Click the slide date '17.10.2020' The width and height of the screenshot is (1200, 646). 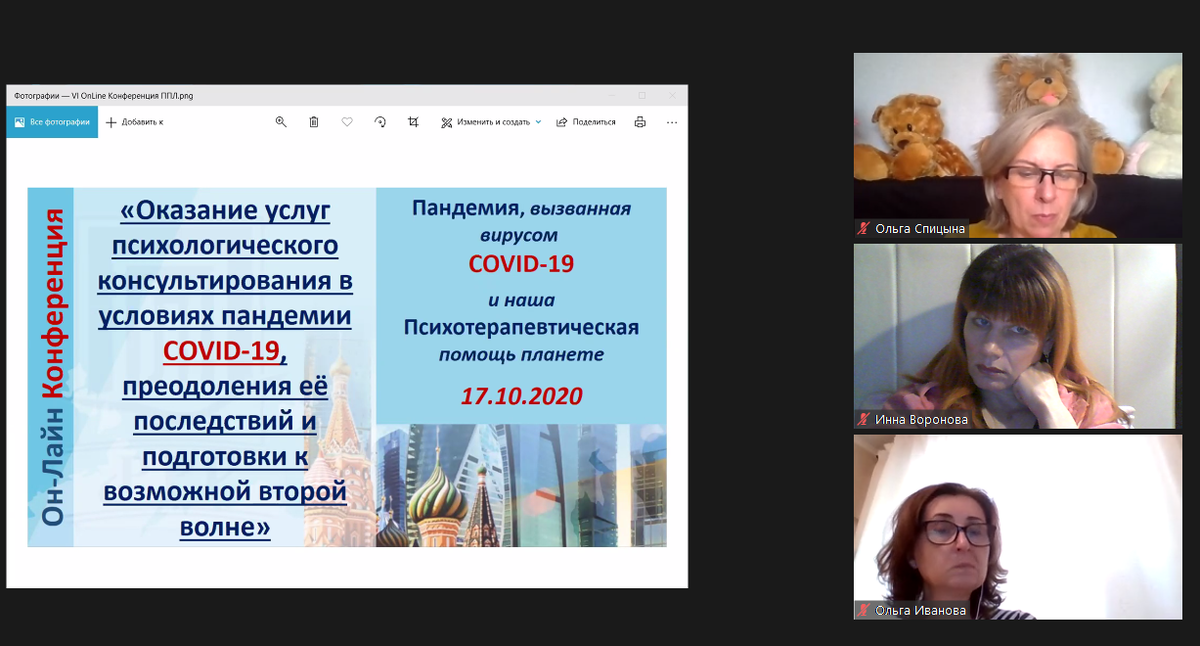click(x=521, y=396)
